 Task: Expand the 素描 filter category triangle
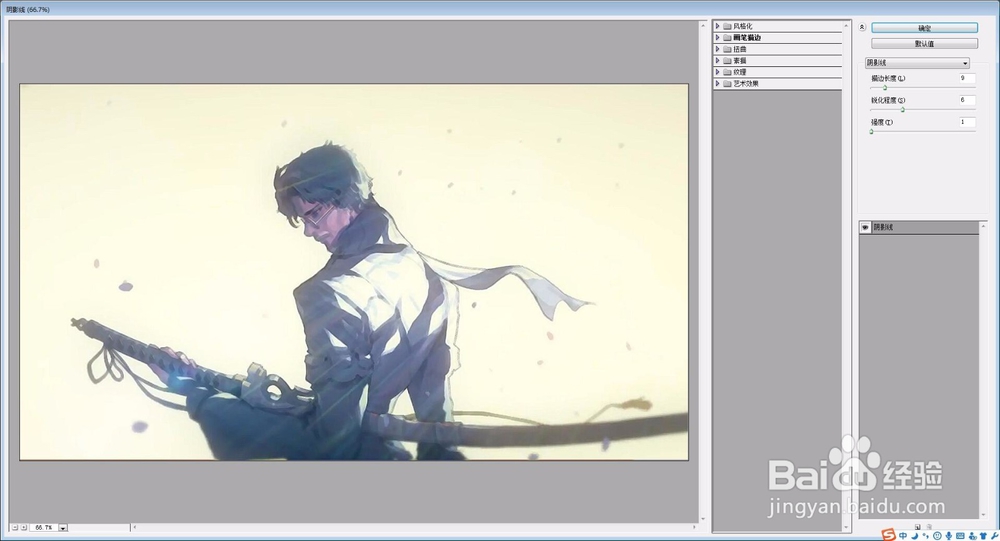point(717,61)
